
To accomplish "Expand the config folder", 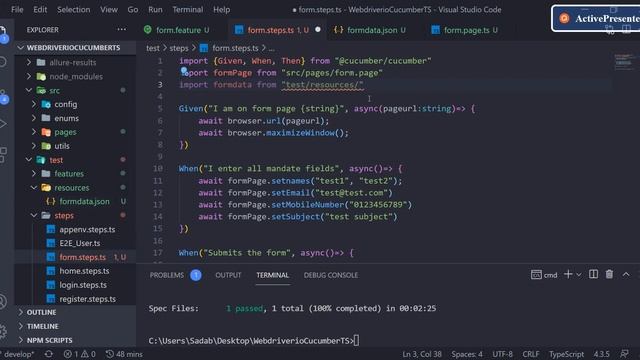I will tap(76, 104).
